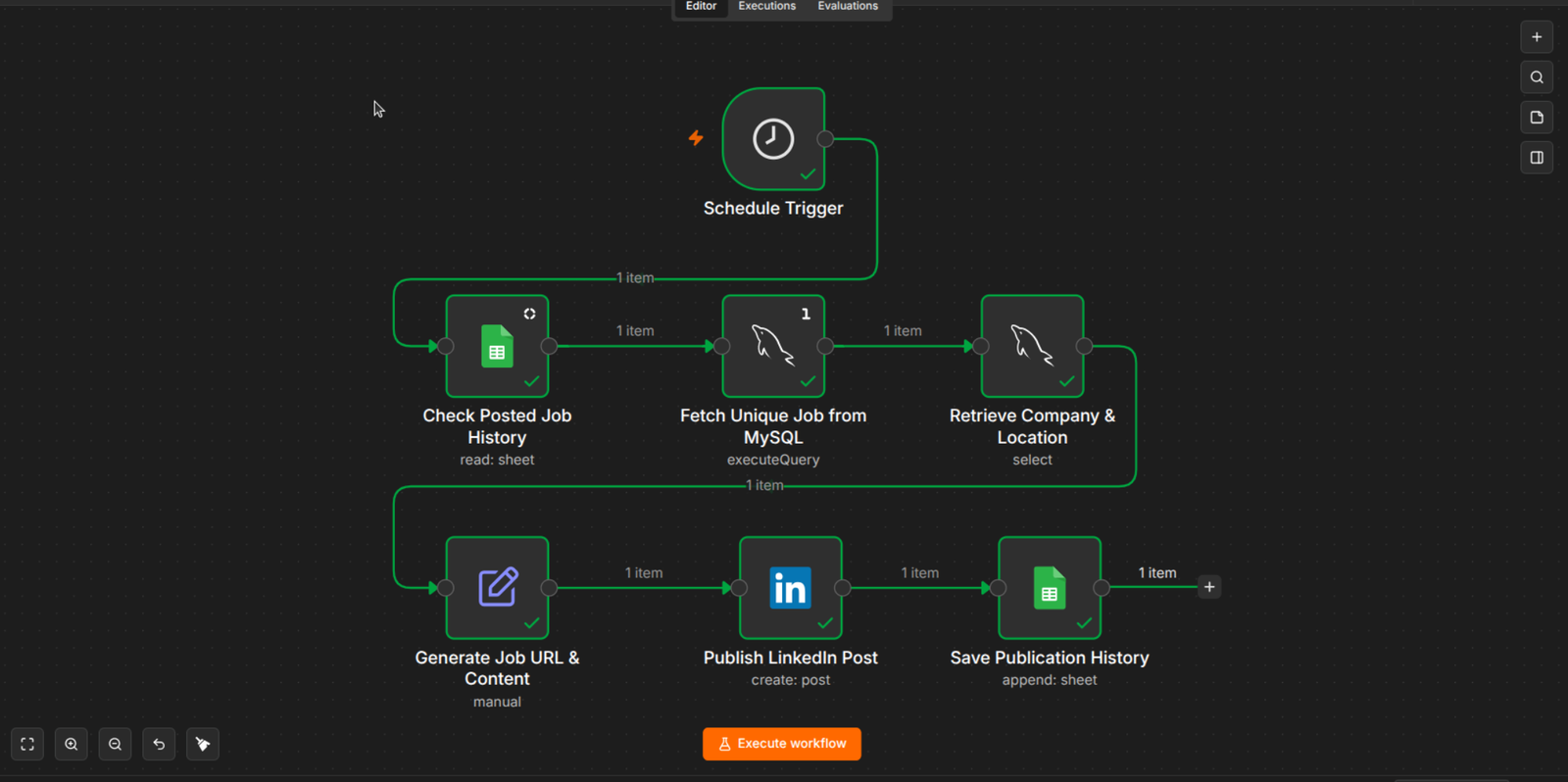
Task: Open Retrieve Company & Location MySQL node
Action: [1032, 346]
